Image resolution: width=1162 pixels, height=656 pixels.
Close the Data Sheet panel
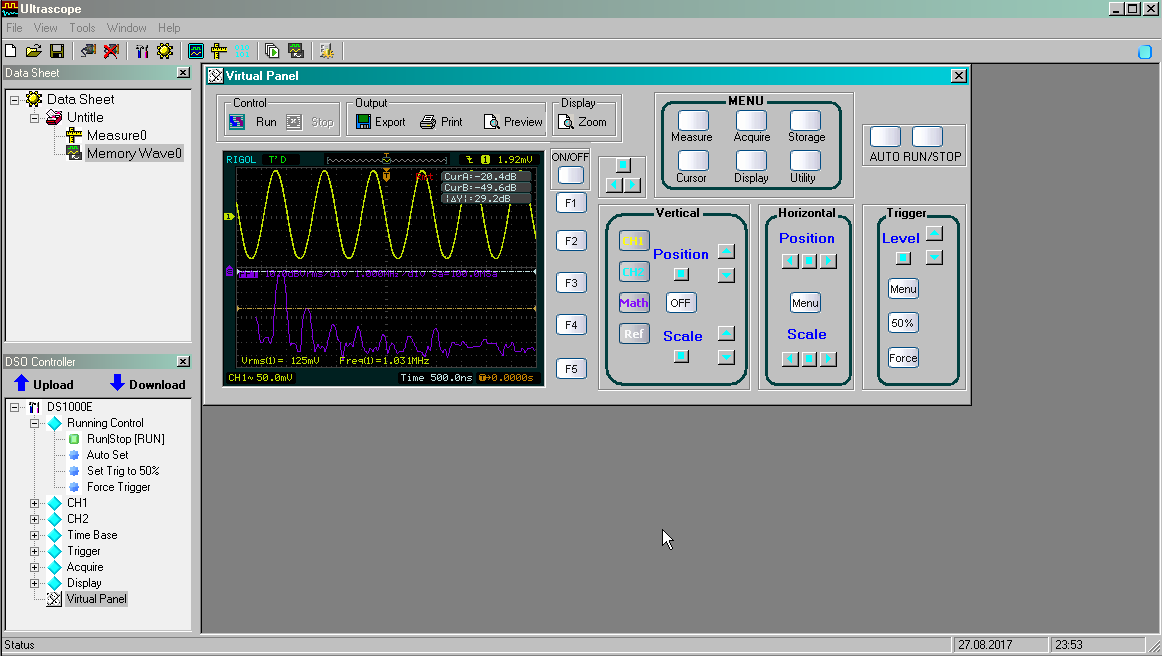(183, 73)
